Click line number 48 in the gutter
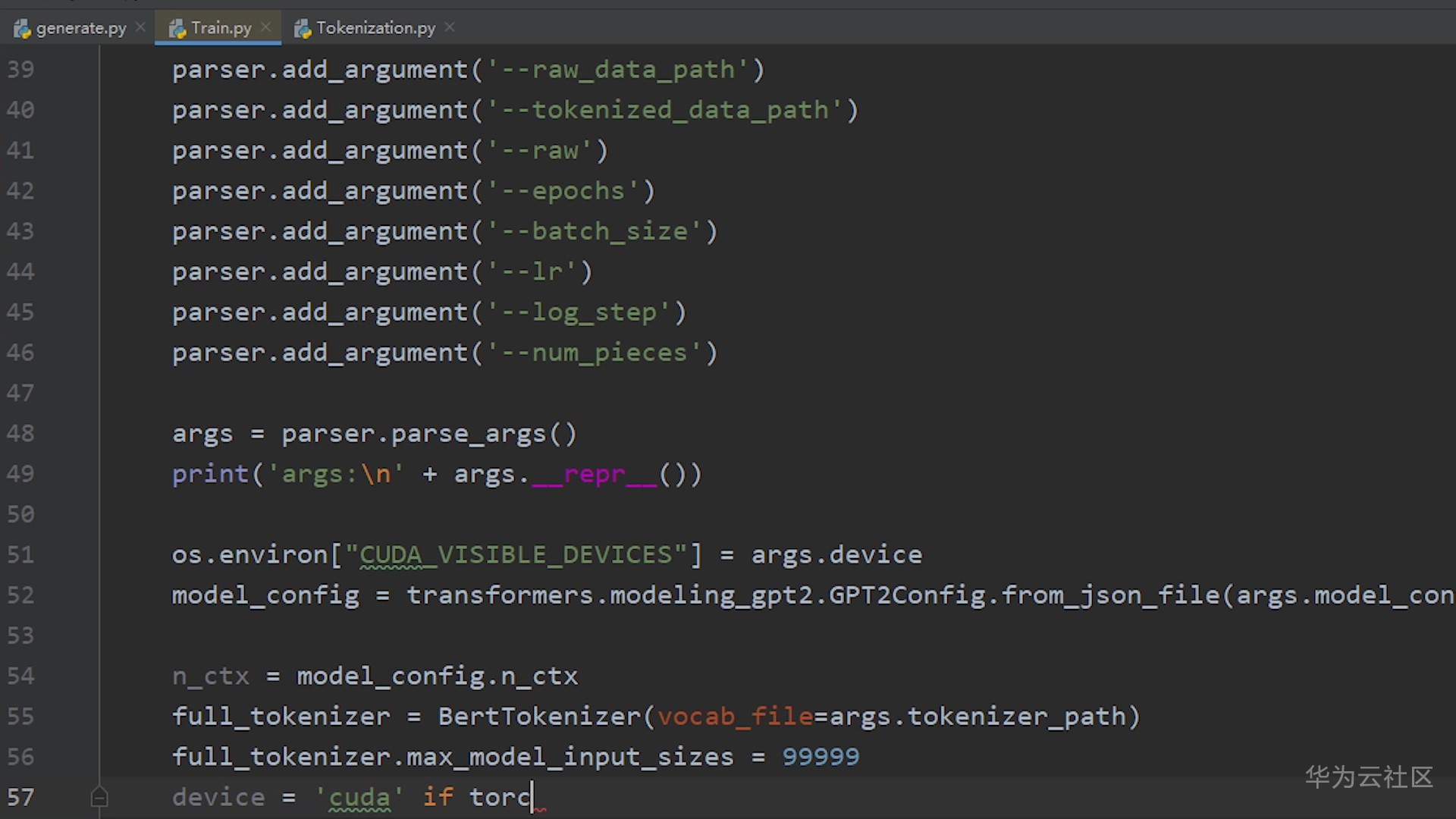The width and height of the screenshot is (1456, 819). coord(20,433)
